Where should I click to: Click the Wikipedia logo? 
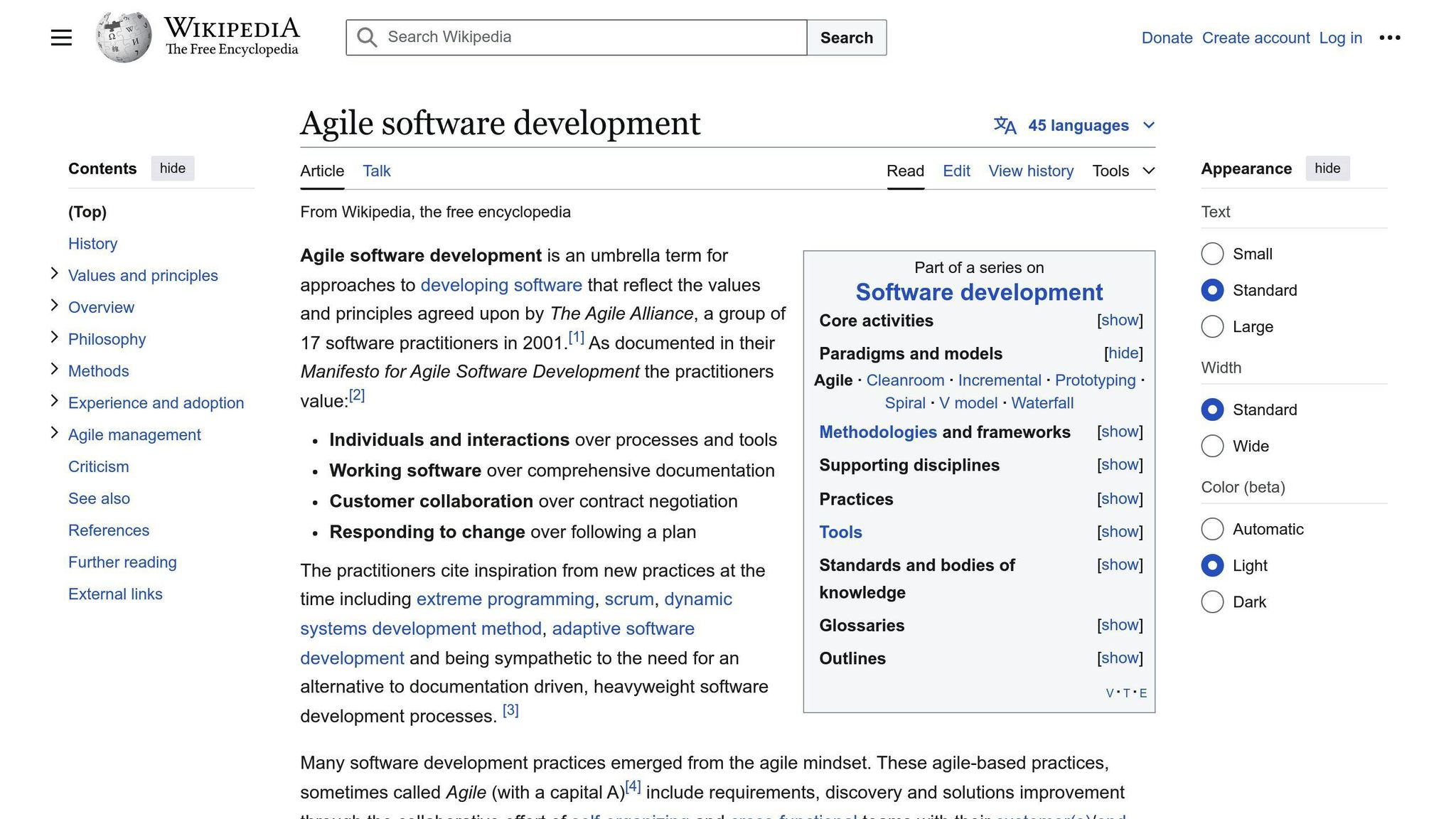[123, 36]
